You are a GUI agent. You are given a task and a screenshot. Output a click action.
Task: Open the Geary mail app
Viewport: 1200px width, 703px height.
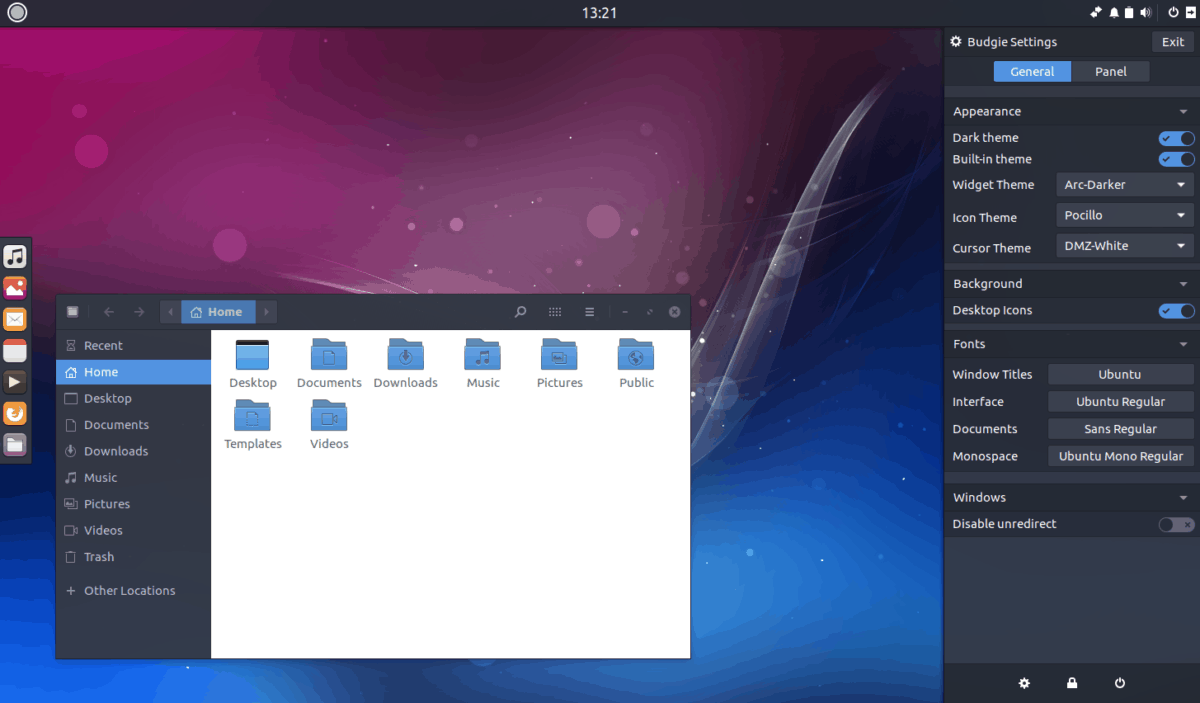(14, 318)
